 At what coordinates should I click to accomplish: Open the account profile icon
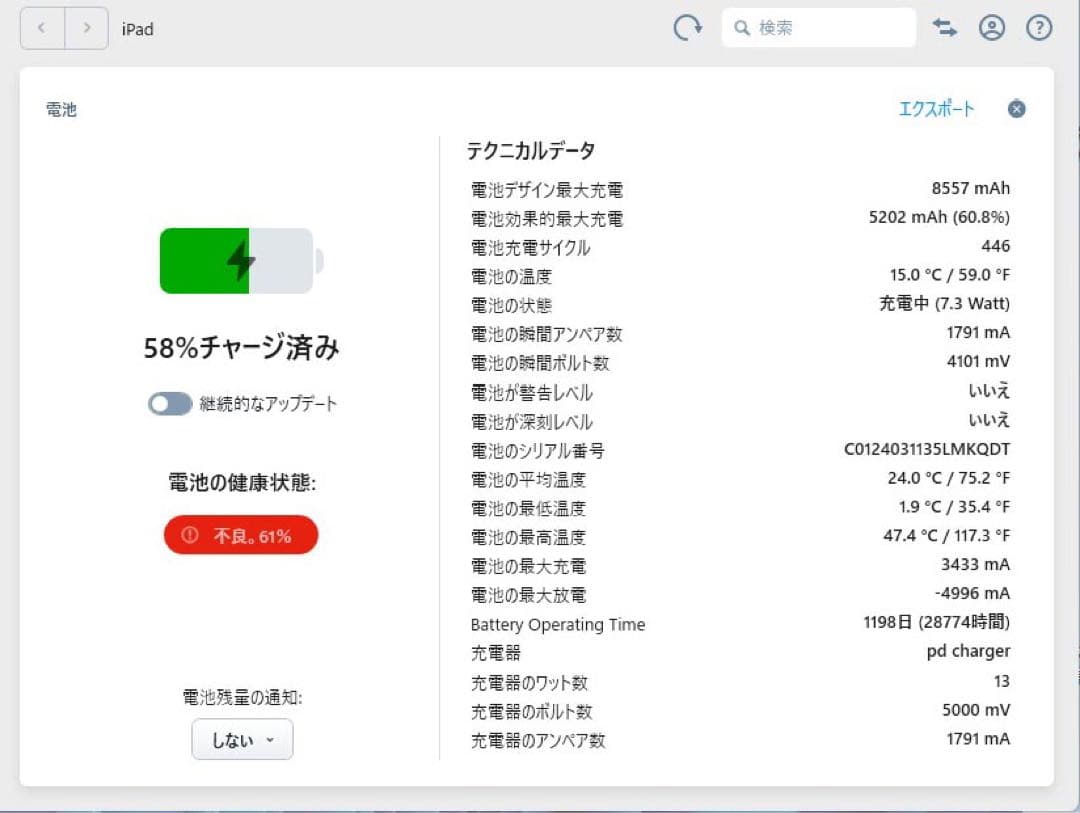pyautogui.click(x=992, y=28)
